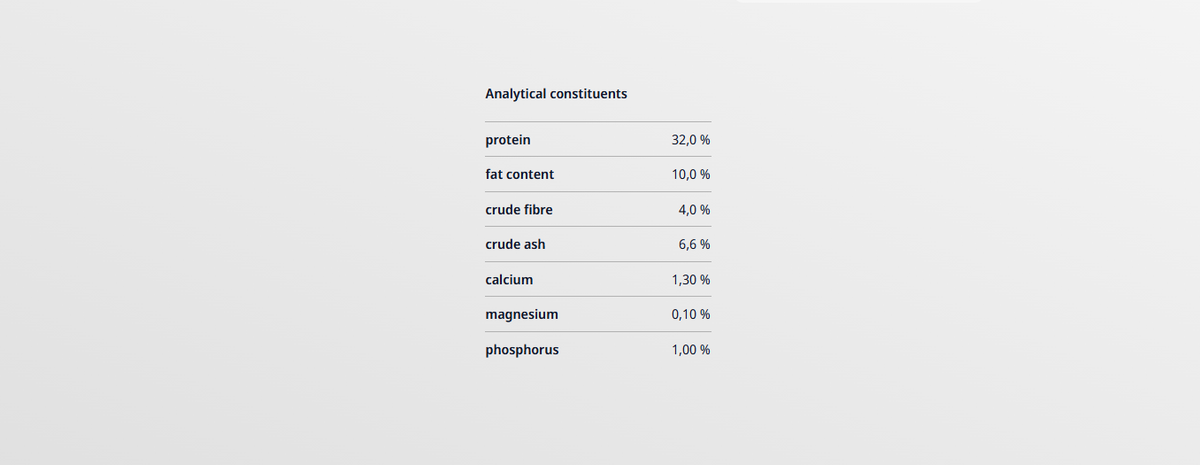Click the Analytical constituents heading
Image resolution: width=1200 pixels, height=465 pixels.
pos(556,93)
